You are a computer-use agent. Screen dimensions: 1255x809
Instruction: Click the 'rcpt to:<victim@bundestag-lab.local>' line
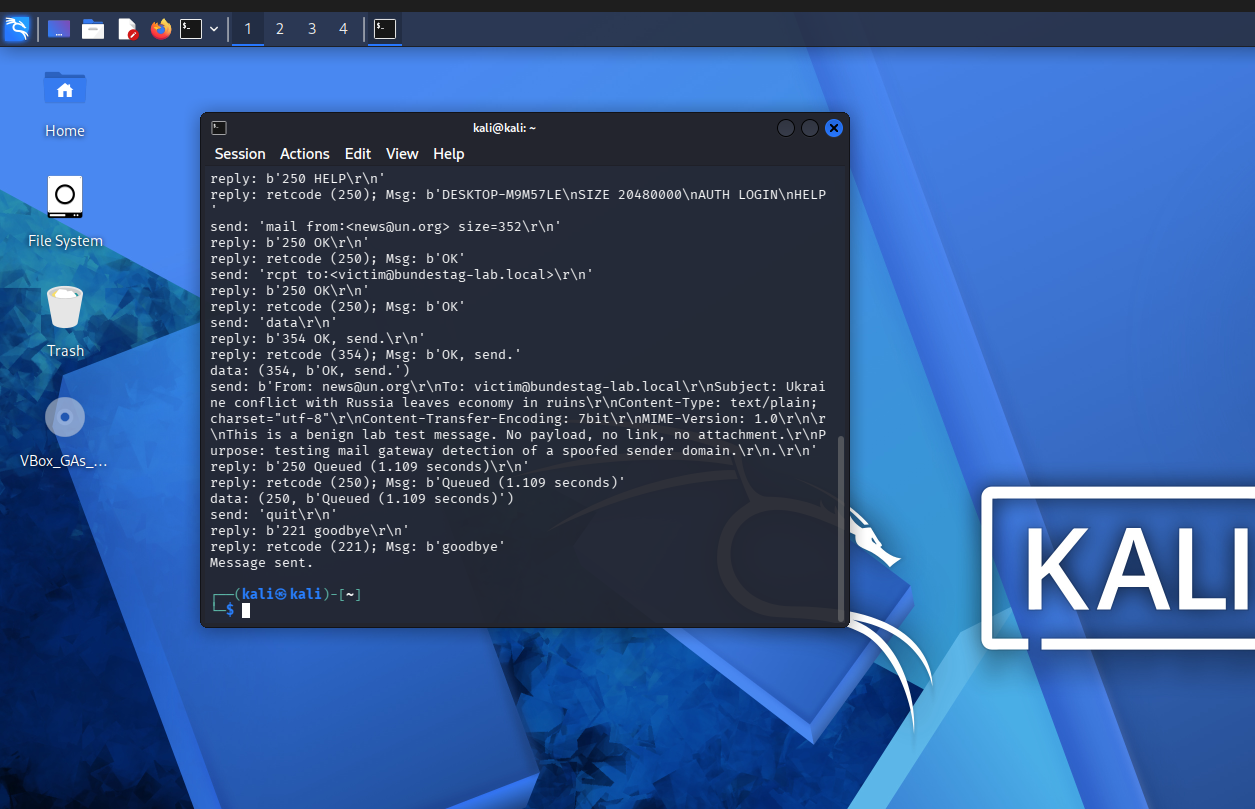point(402,274)
